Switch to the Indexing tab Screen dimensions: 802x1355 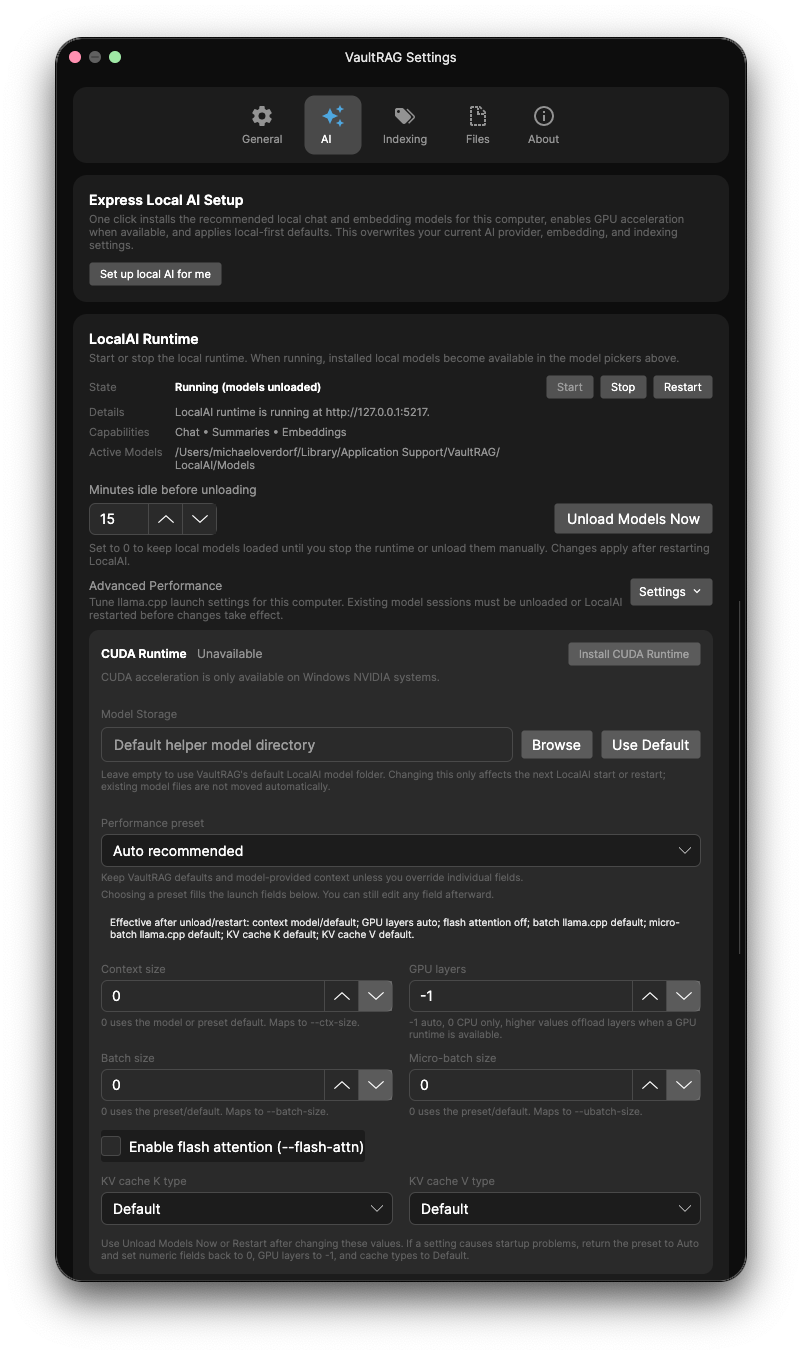tap(405, 125)
